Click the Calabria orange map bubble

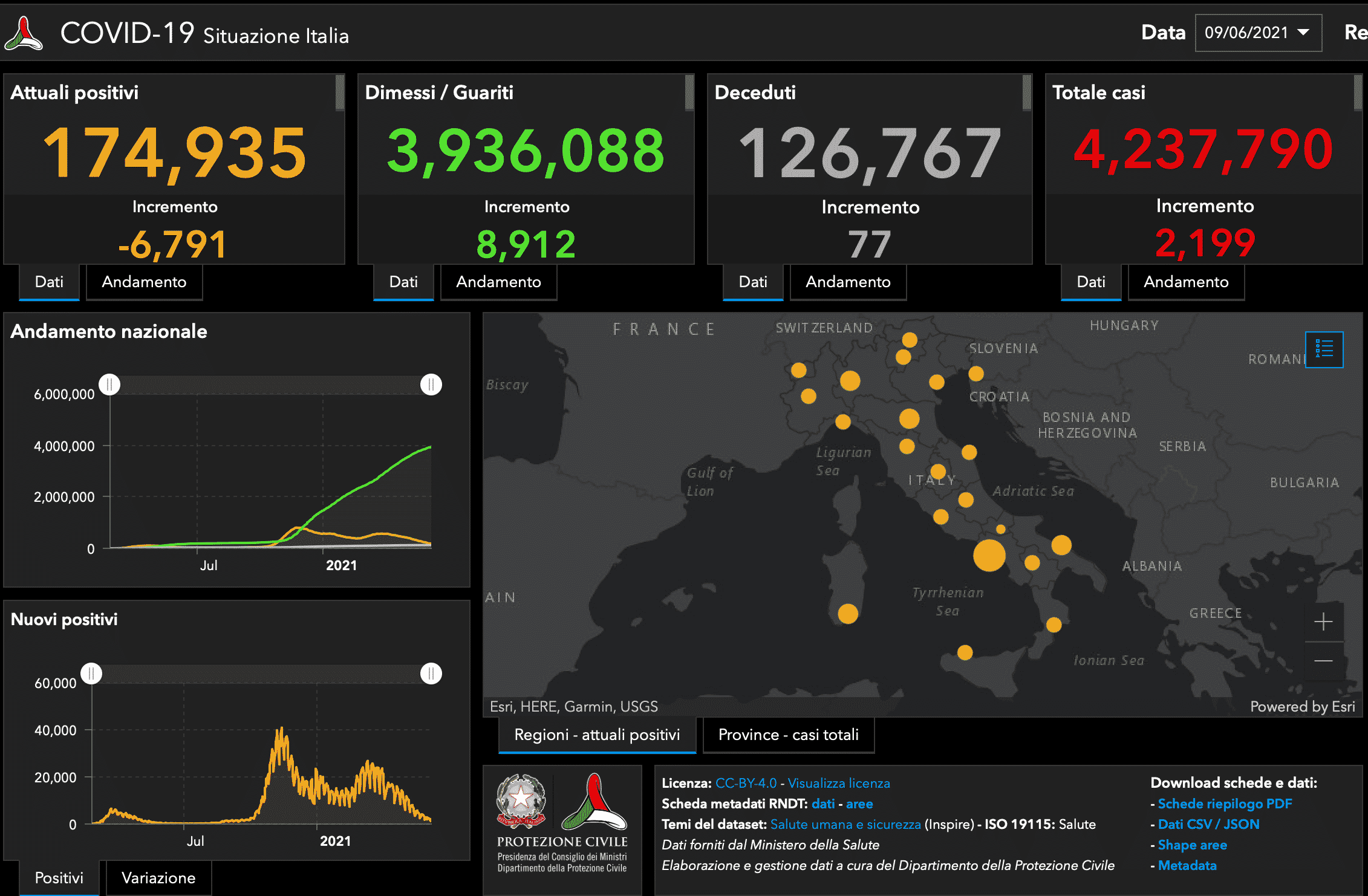1054,625
